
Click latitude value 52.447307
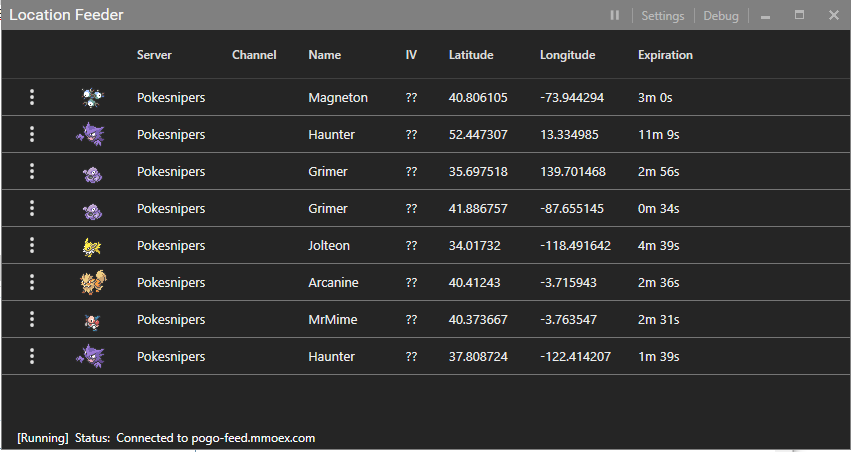click(x=478, y=135)
